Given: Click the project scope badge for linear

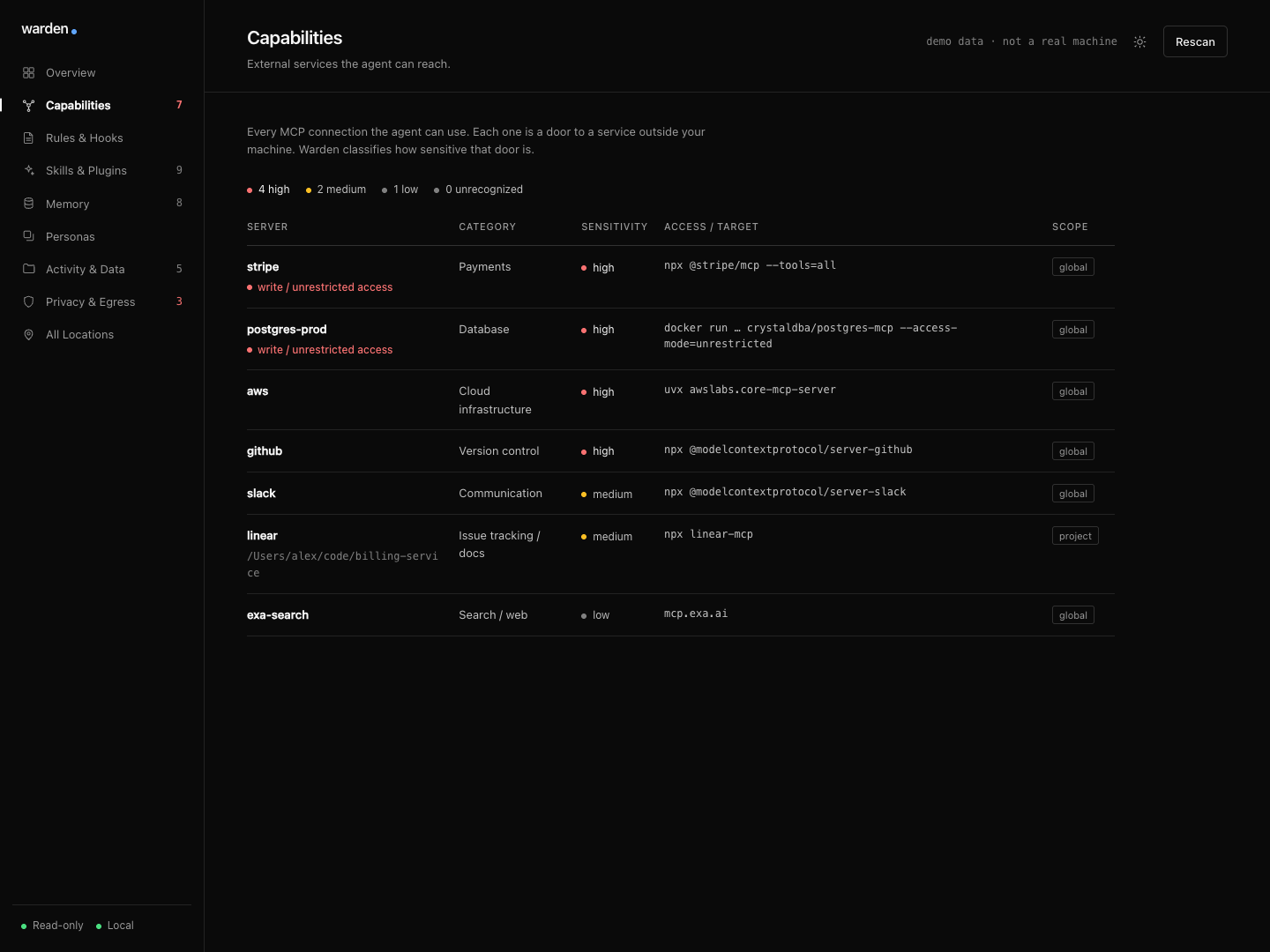Looking at the screenshot, I should 1075,536.
